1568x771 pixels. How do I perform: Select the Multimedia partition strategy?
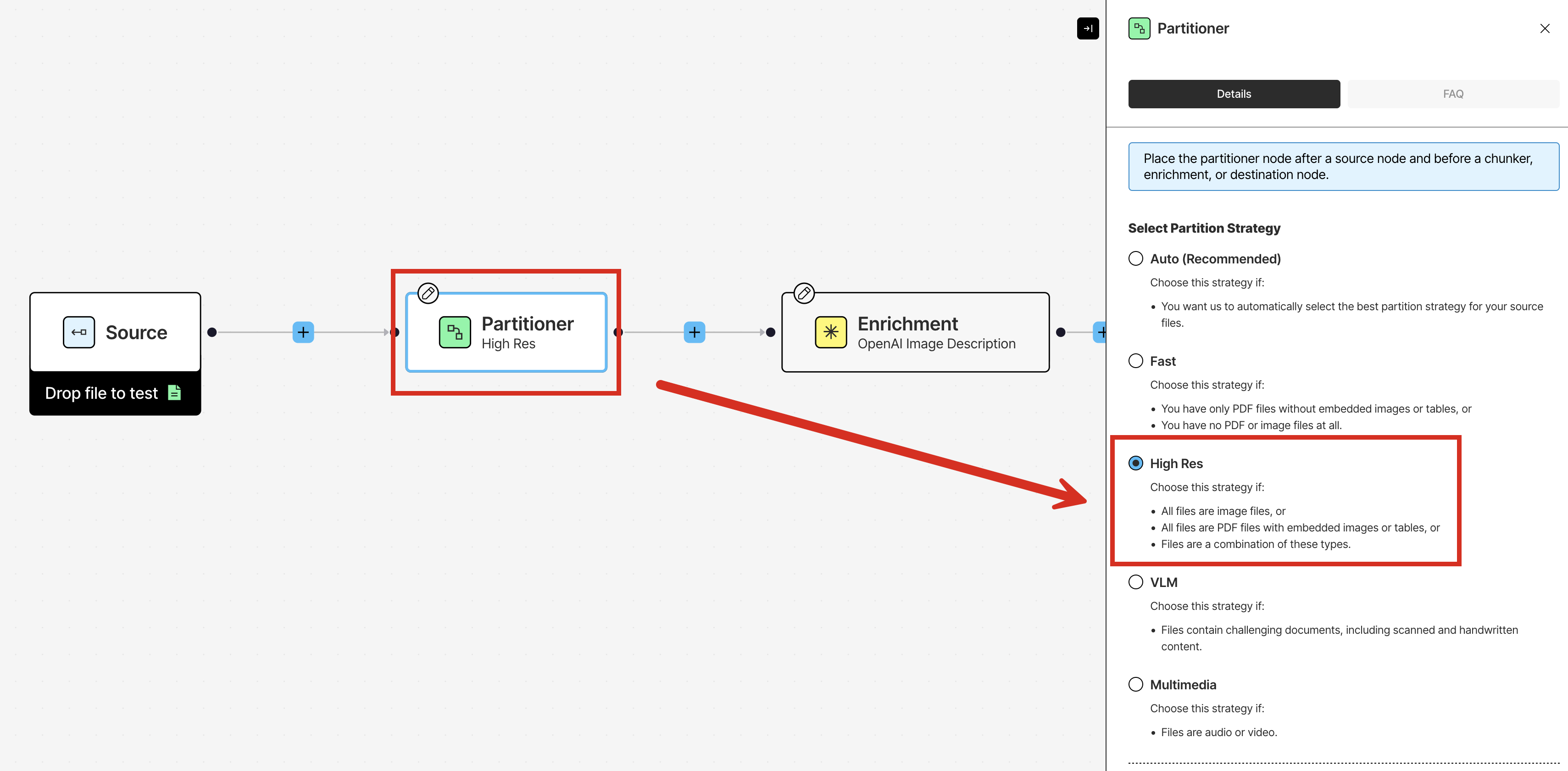pos(1136,684)
